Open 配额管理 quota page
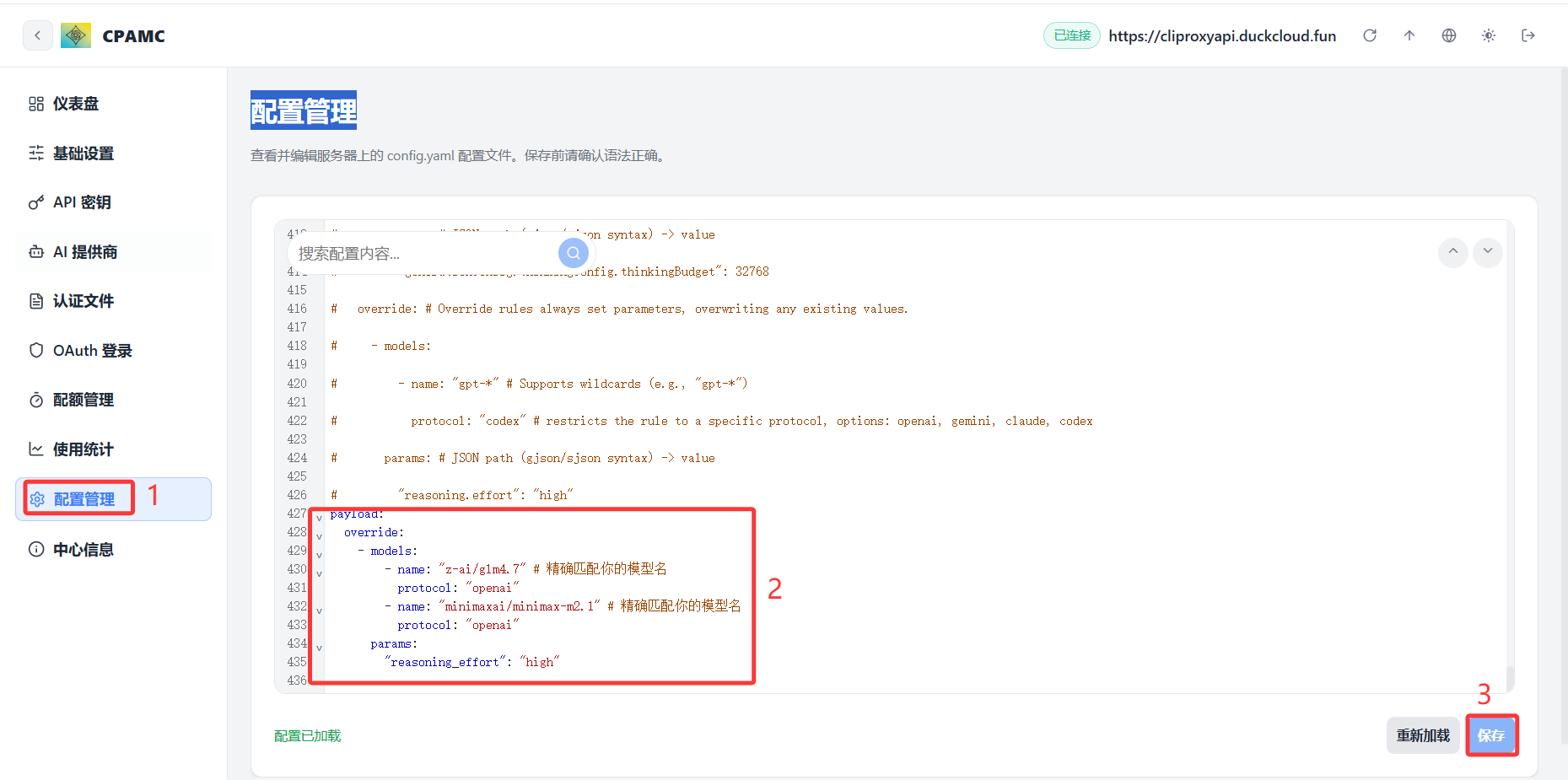The height and width of the screenshot is (780, 1568). point(113,400)
